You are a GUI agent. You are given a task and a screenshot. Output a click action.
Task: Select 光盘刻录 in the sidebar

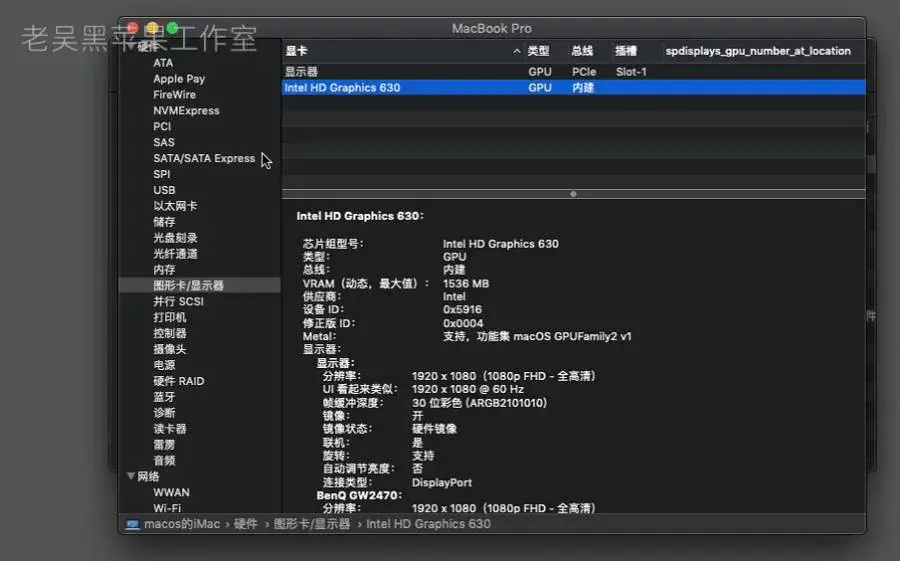click(x=175, y=238)
